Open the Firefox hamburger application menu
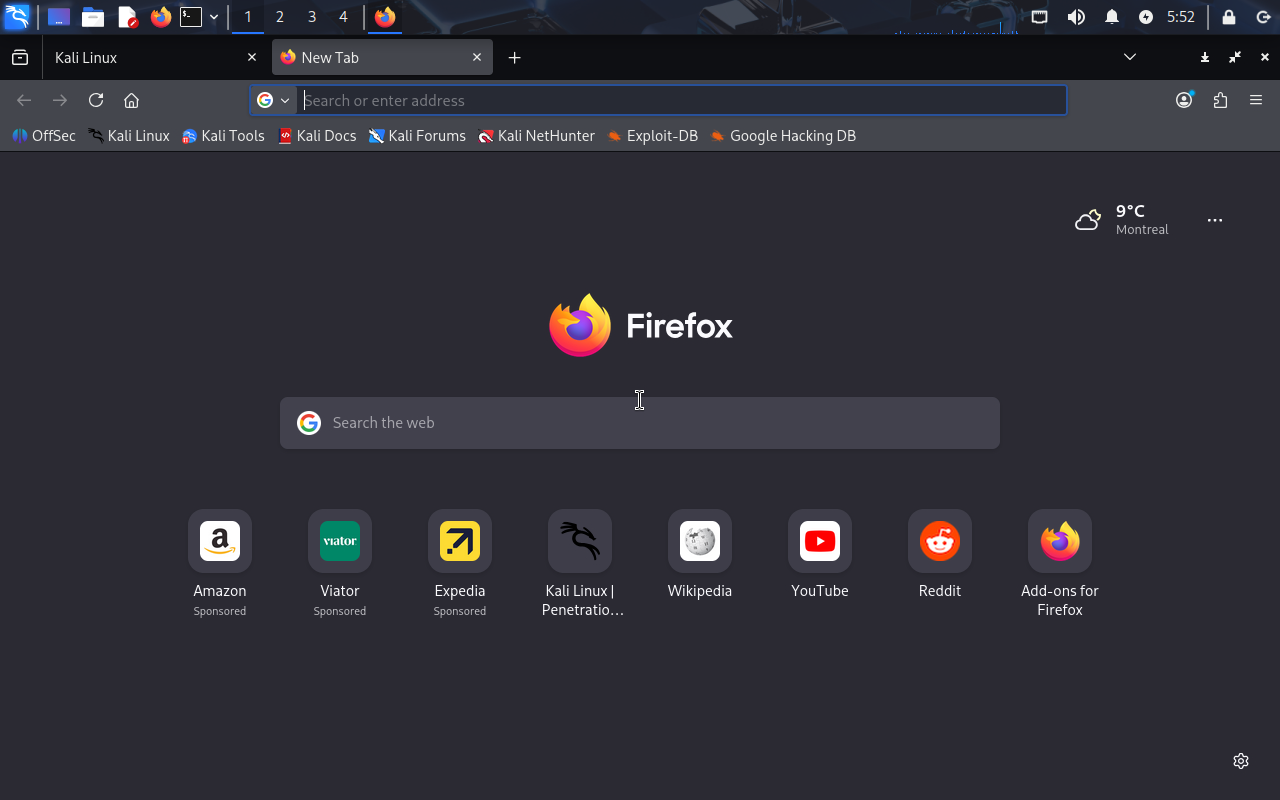Screen dimensions: 1280x800 click(x=1256, y=100)
